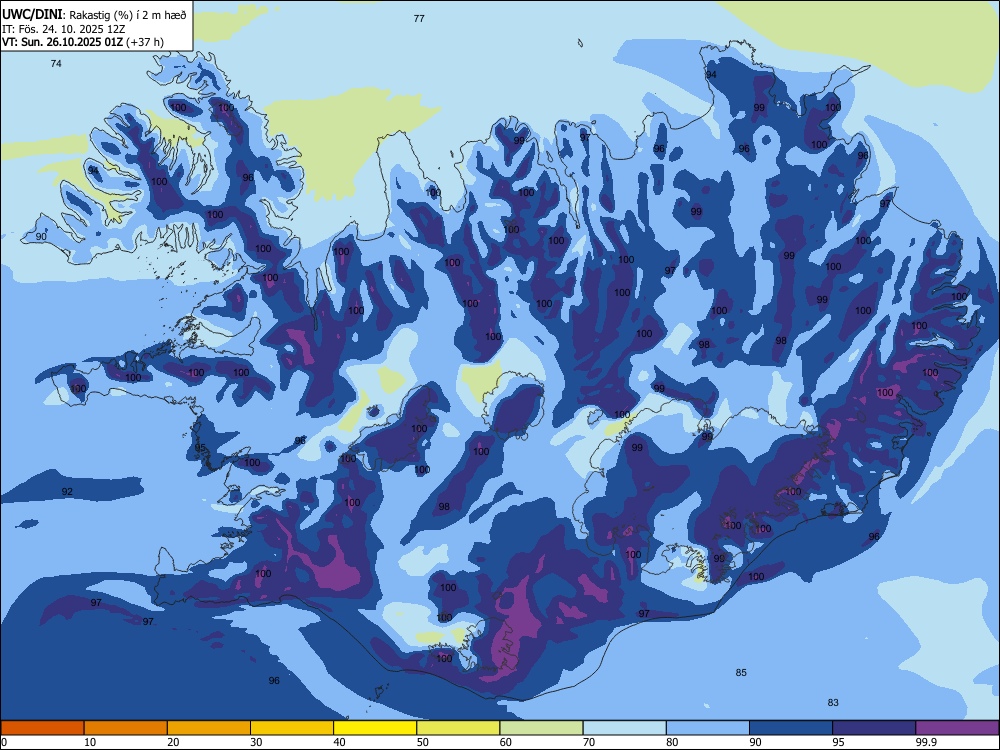The width and height of the screenshot is (1000, 750).
Task: Click the orange 10–20 legend swatch
Action: click(x=126, y=728)
